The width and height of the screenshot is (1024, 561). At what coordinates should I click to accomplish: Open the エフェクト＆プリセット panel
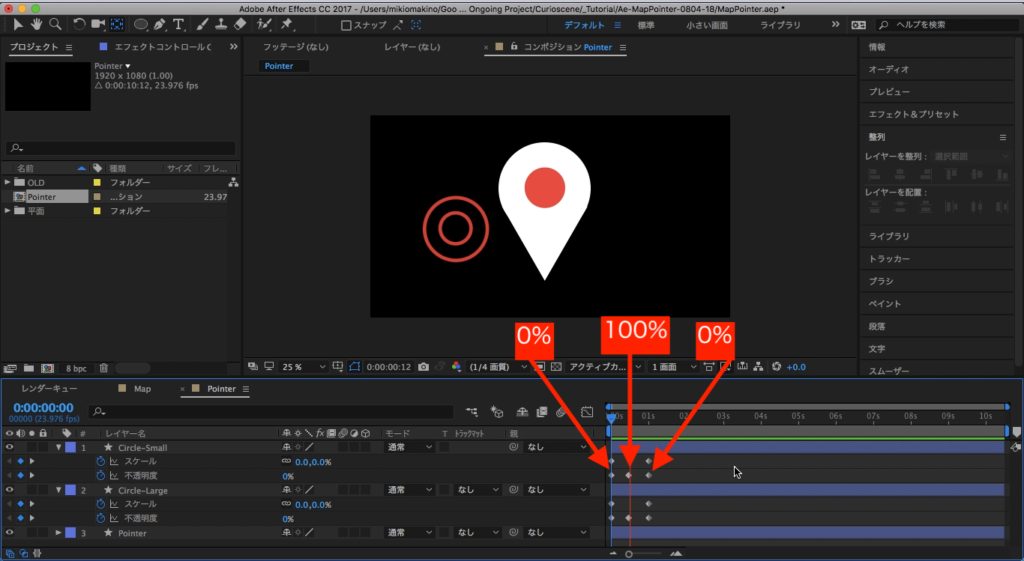click(x=913, y=114)
